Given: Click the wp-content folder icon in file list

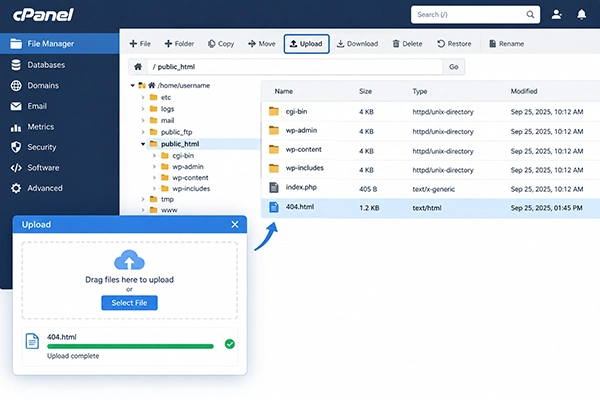Looking at the screenshot, I should 274,149.
